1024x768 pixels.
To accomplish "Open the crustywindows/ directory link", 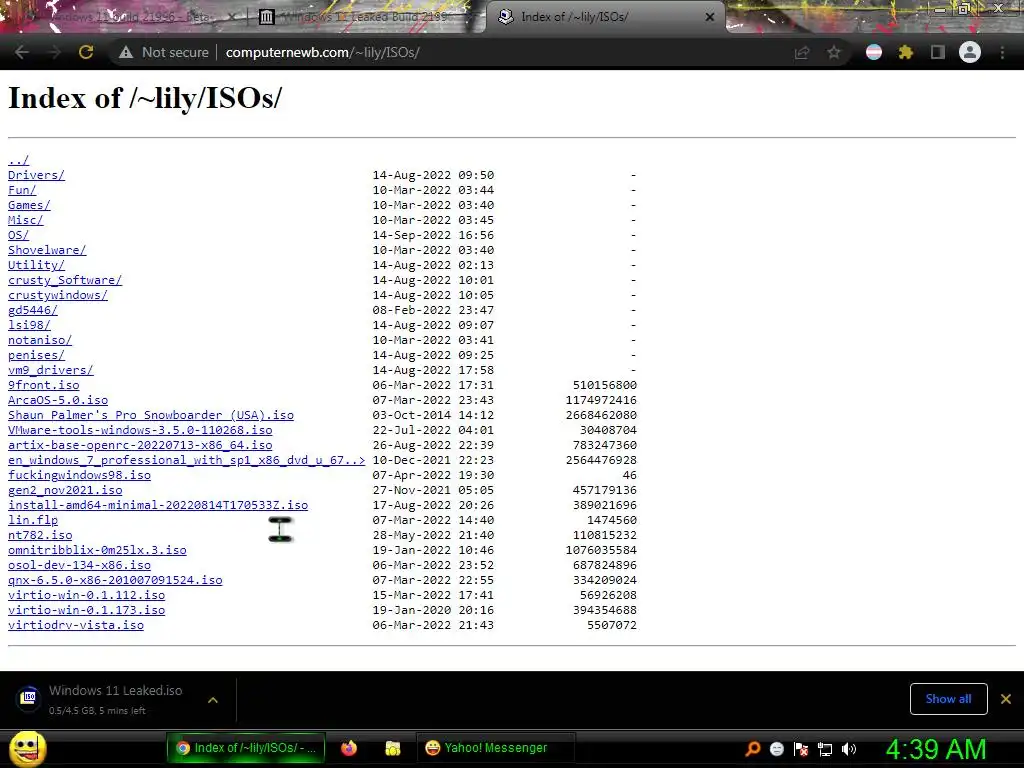I will (58, 295).
